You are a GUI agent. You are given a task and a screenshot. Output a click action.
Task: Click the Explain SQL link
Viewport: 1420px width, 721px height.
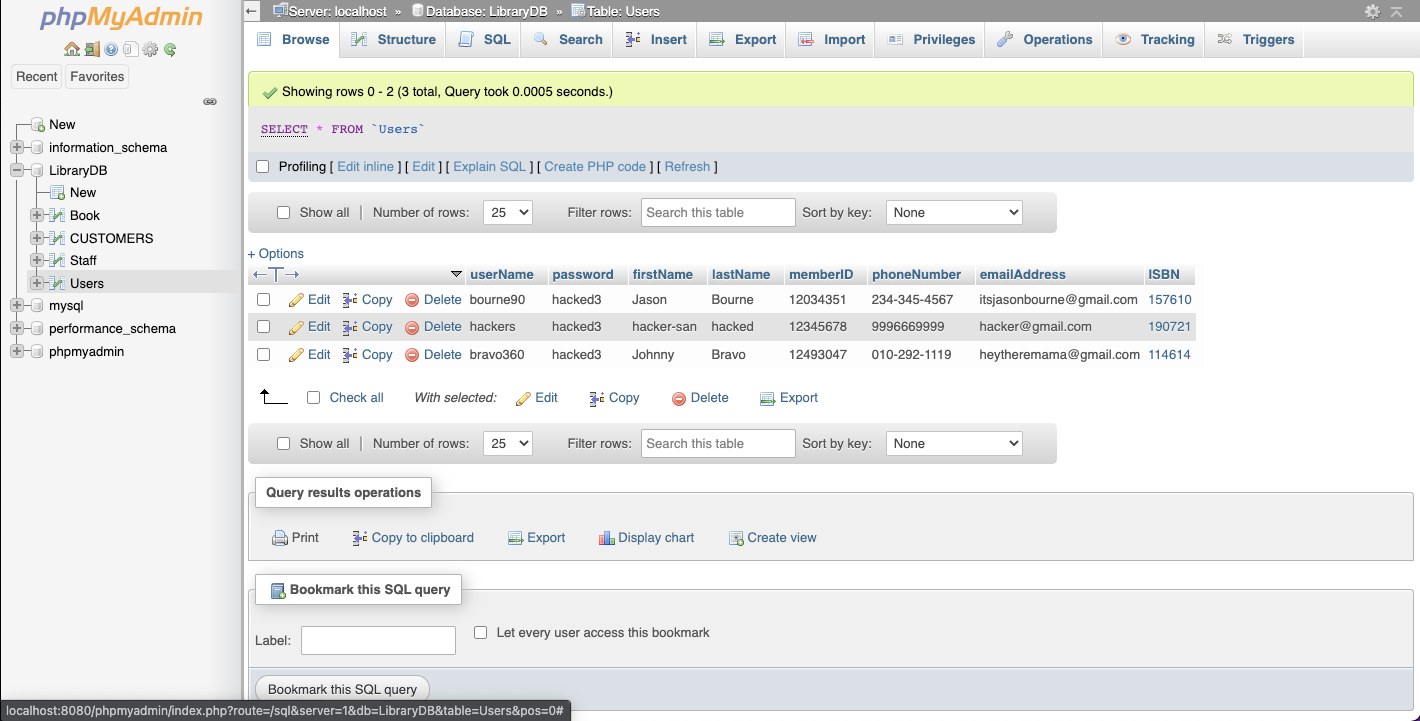[x=489, y=166]
